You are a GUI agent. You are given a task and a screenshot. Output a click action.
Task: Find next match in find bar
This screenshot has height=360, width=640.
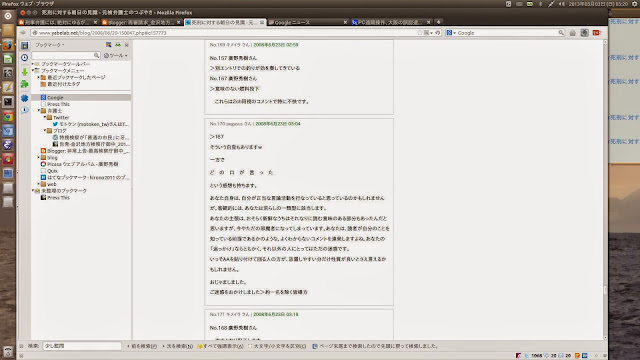click(x=178, y=346)
